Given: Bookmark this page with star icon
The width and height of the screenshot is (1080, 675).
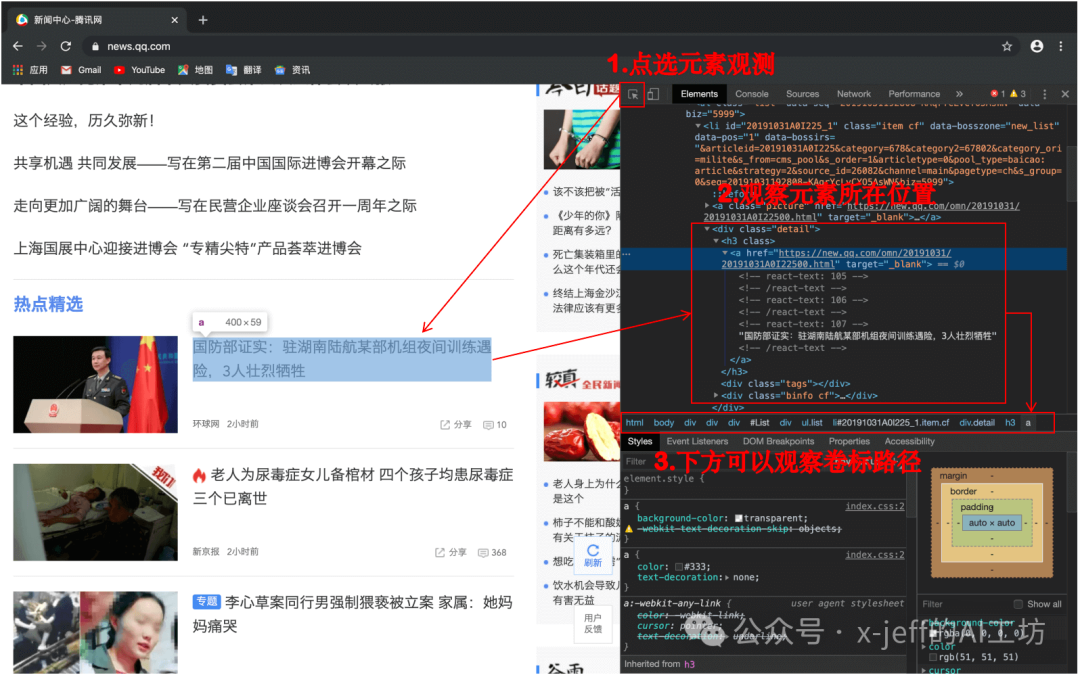Looking at the screenshot, I should click(1006, 46).
